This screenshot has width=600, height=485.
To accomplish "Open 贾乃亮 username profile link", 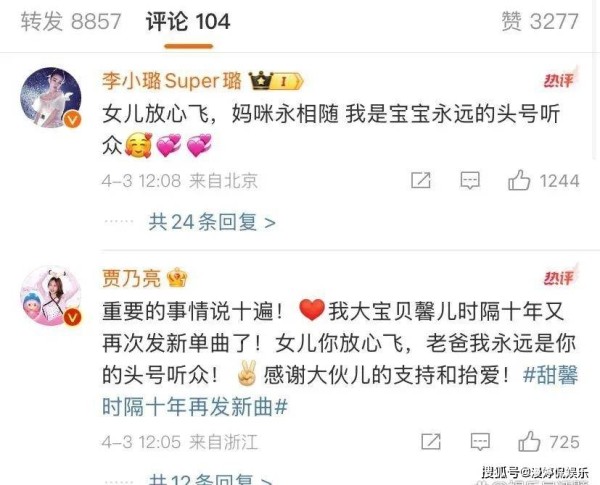I will coord(131,278).
